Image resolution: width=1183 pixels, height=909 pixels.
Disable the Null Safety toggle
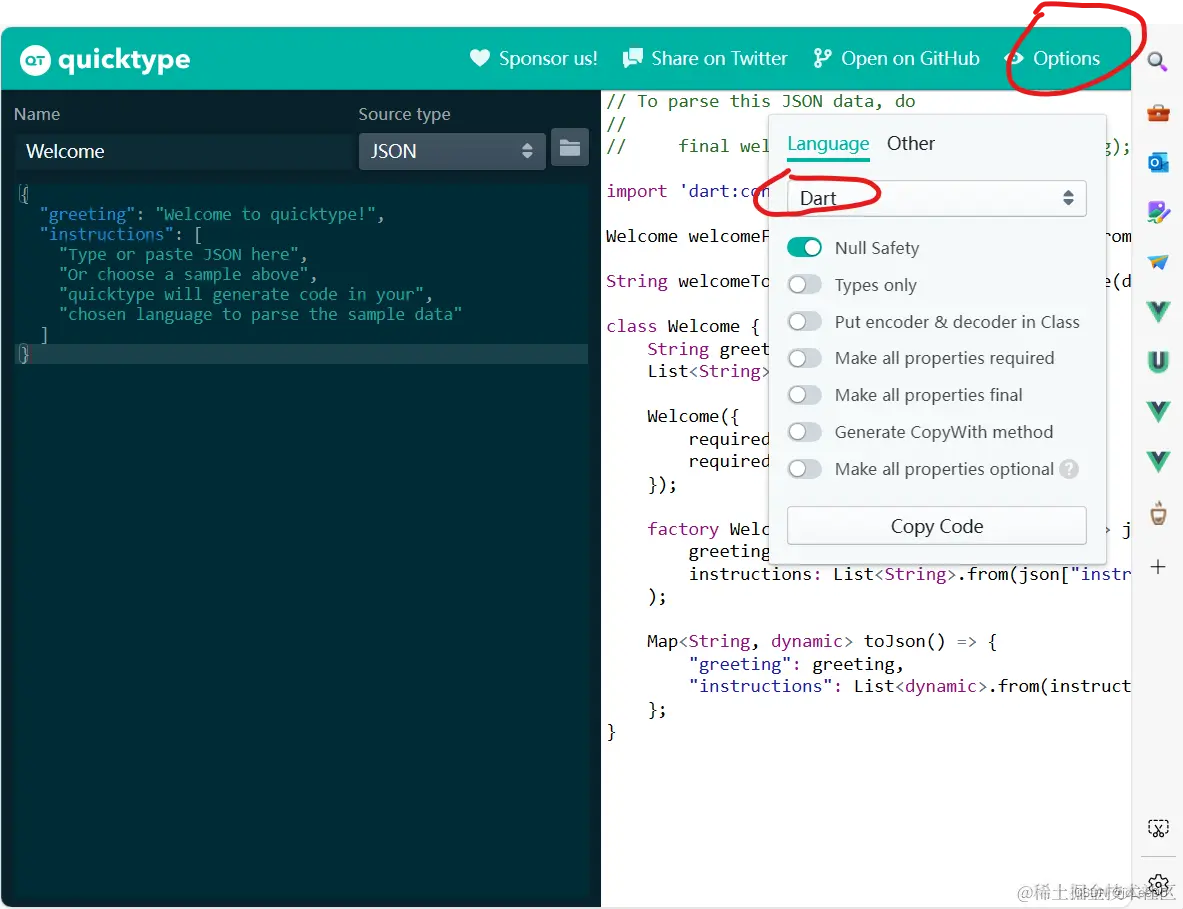[x=804, y=247]
